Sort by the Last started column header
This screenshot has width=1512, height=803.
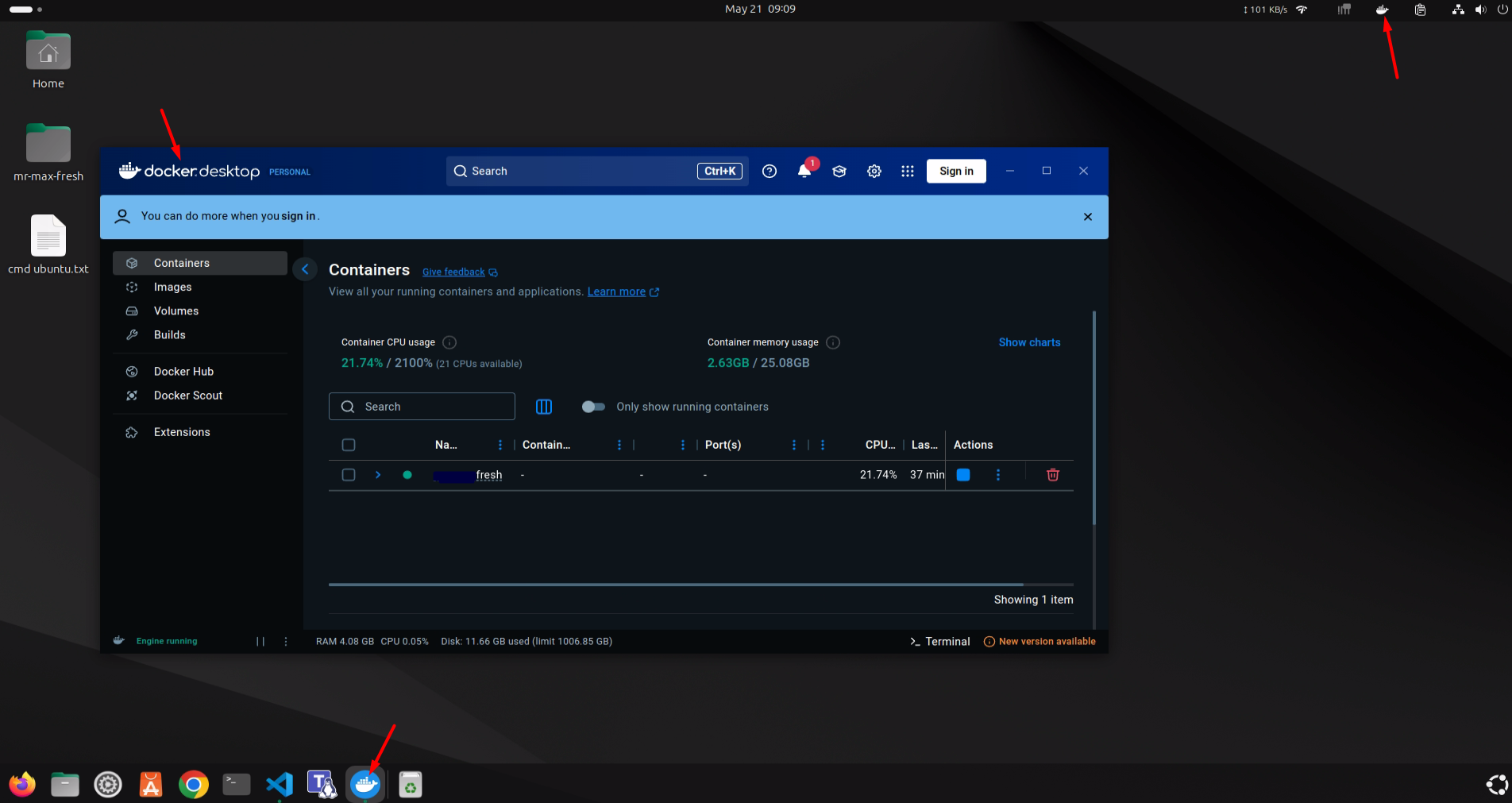(x=924, y=445)
